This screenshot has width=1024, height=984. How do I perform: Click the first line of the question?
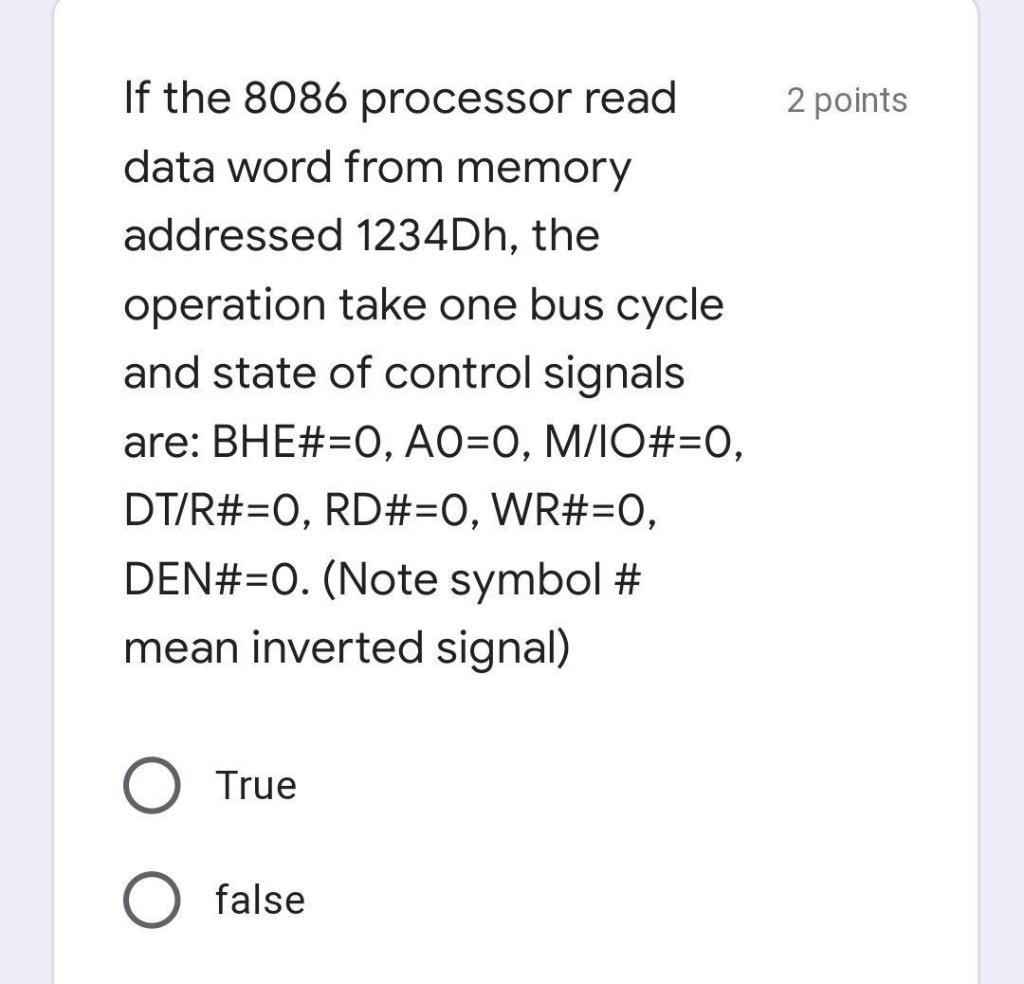400,97
